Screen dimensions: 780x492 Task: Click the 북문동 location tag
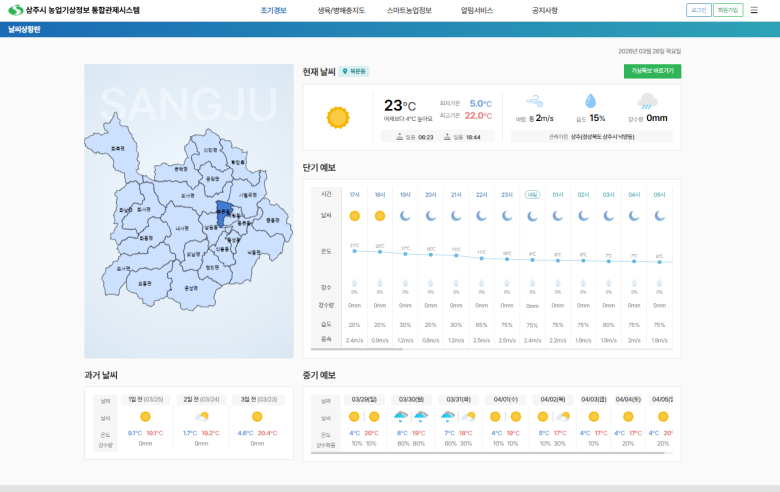(x=354, y=72)
